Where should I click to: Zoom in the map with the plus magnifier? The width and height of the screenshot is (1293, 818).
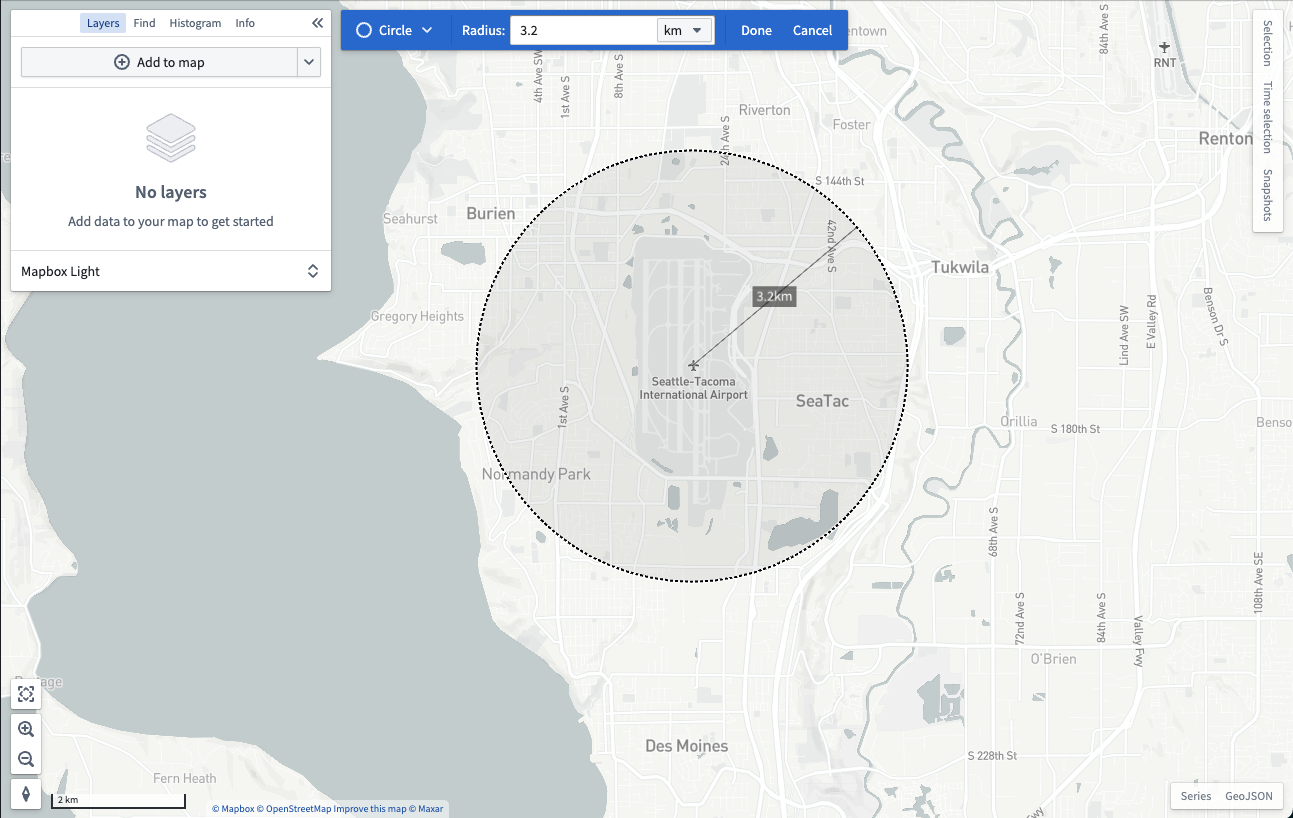tap(26, 729)
